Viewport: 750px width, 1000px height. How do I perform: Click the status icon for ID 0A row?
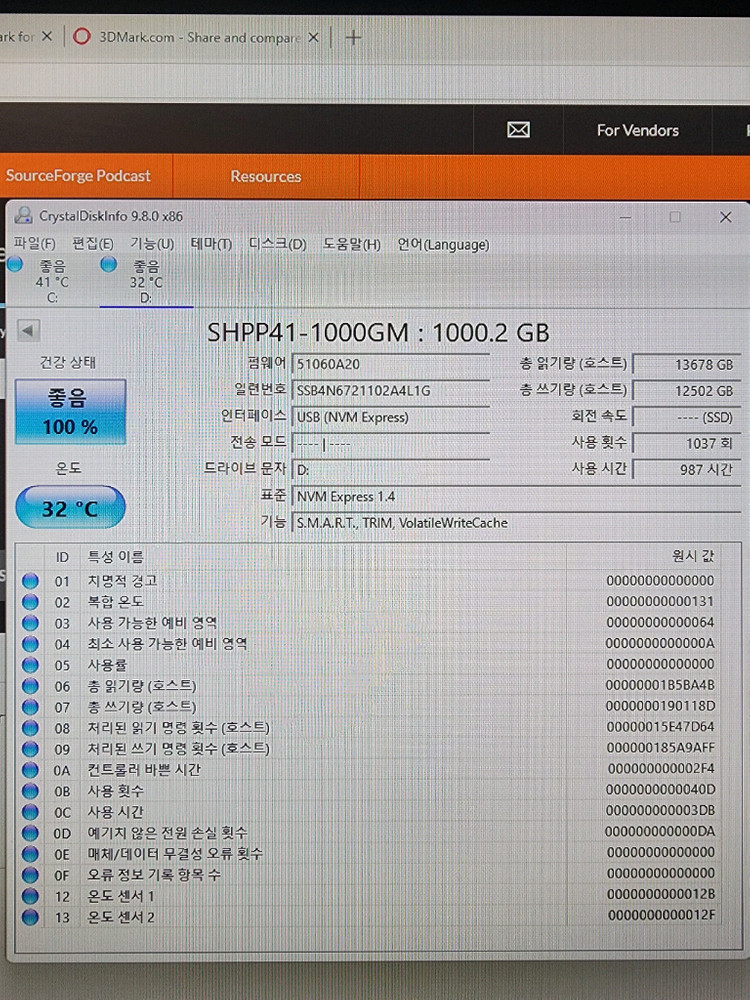[x=30, y=770]
